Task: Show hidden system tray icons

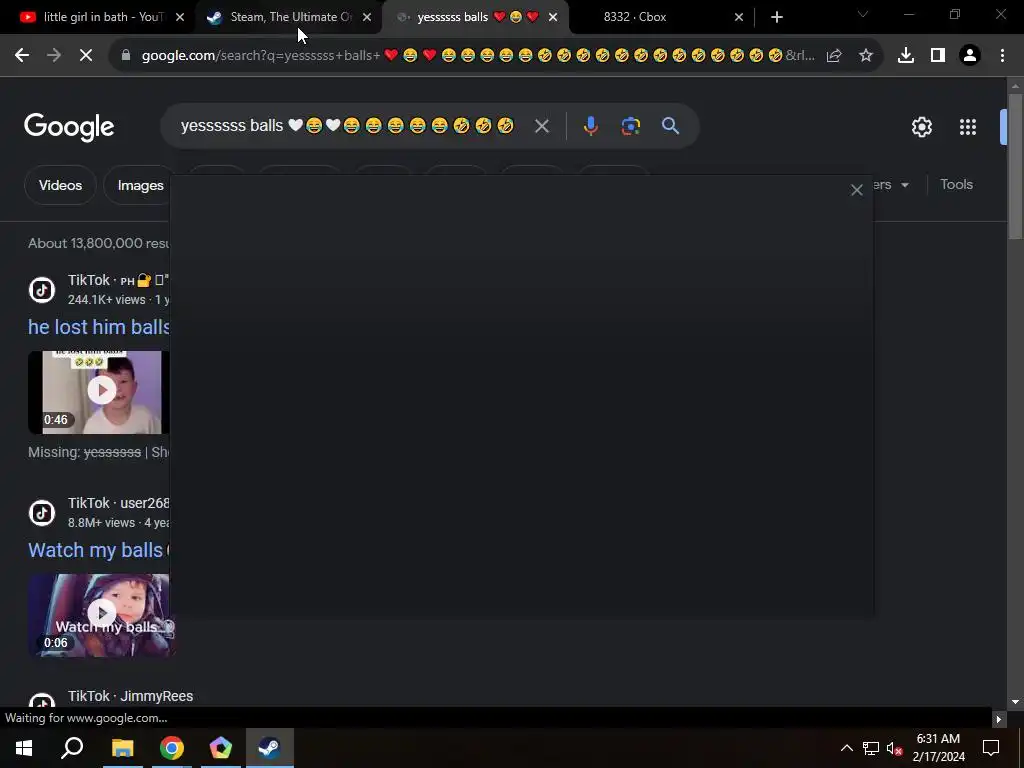Action: 846,748
